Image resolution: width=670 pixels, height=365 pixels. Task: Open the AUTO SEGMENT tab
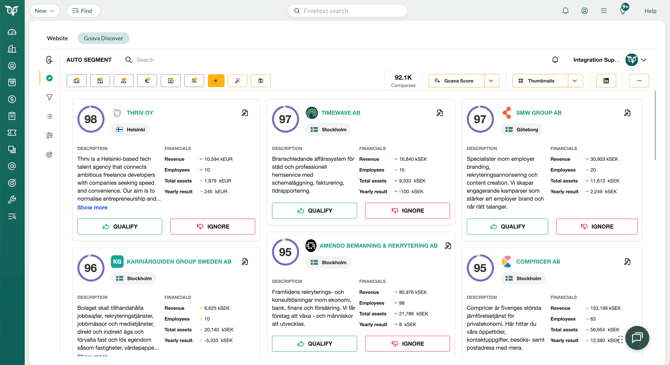(89, 60)
